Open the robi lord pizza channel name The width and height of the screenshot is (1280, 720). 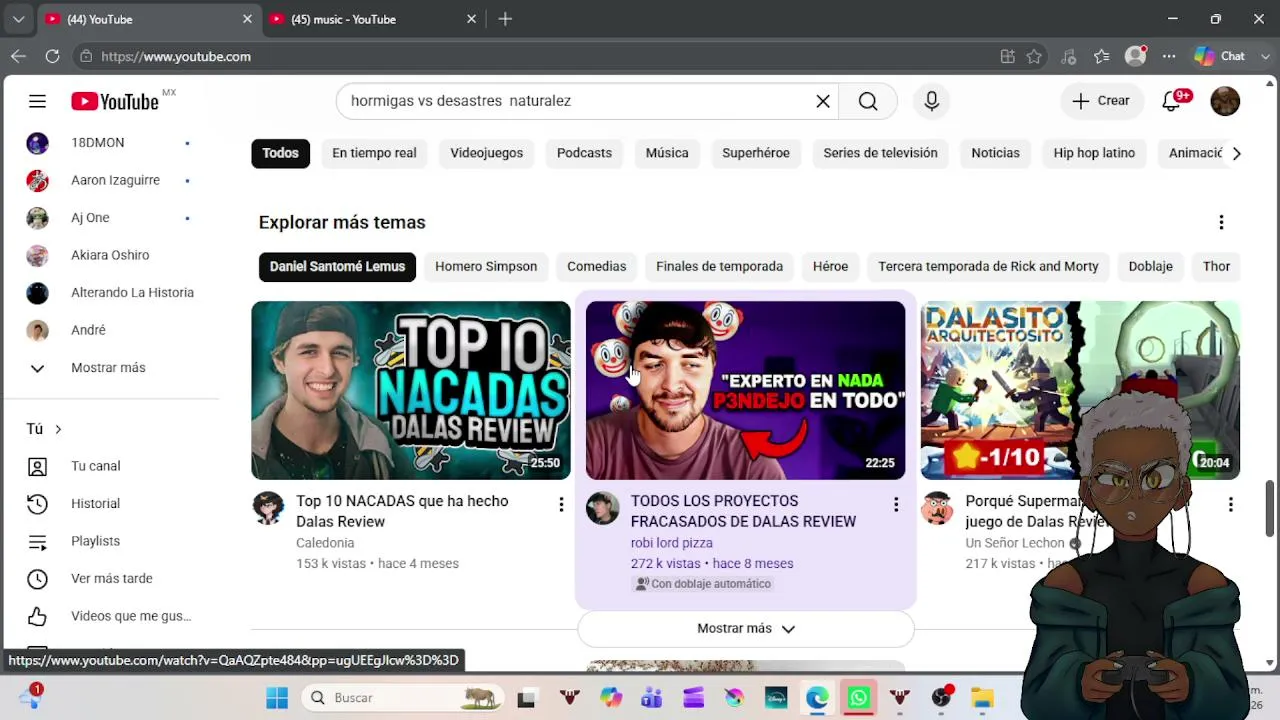point(671,543)
